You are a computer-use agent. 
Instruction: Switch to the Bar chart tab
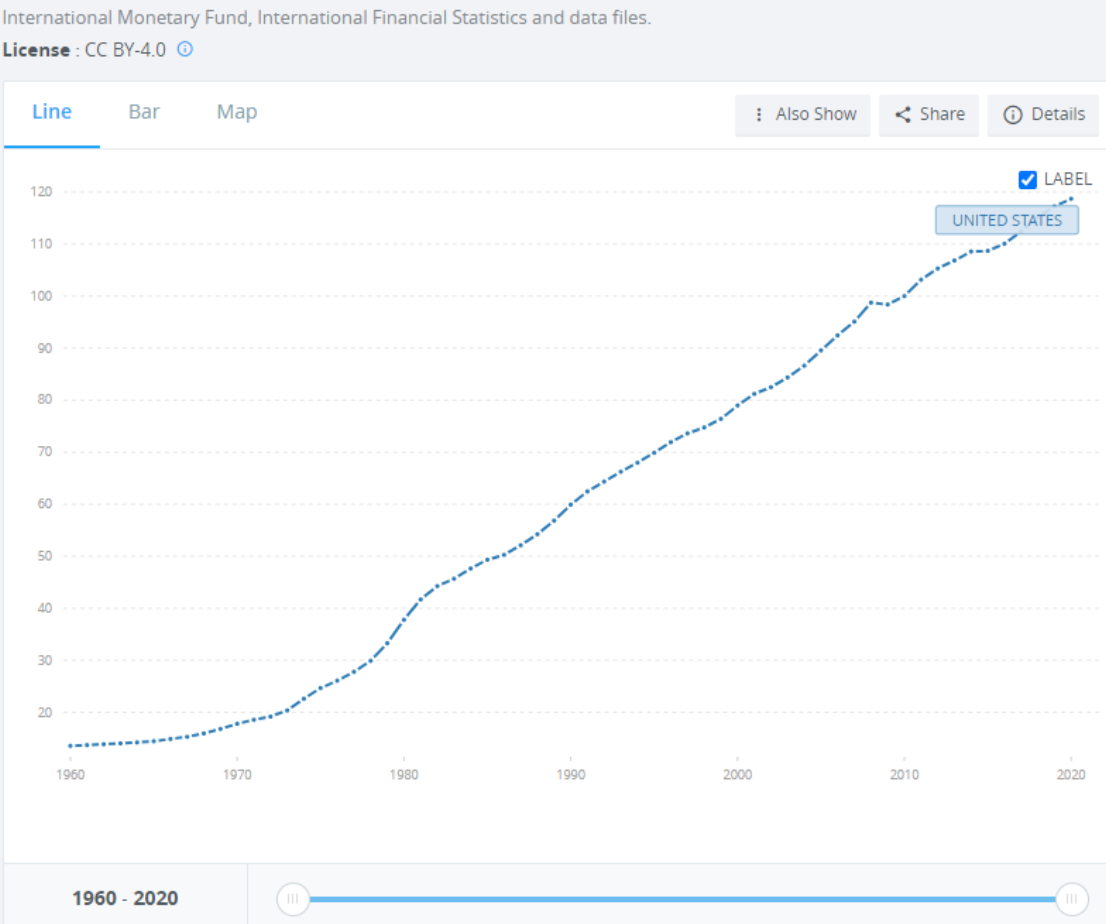click(x=144, y=112)
